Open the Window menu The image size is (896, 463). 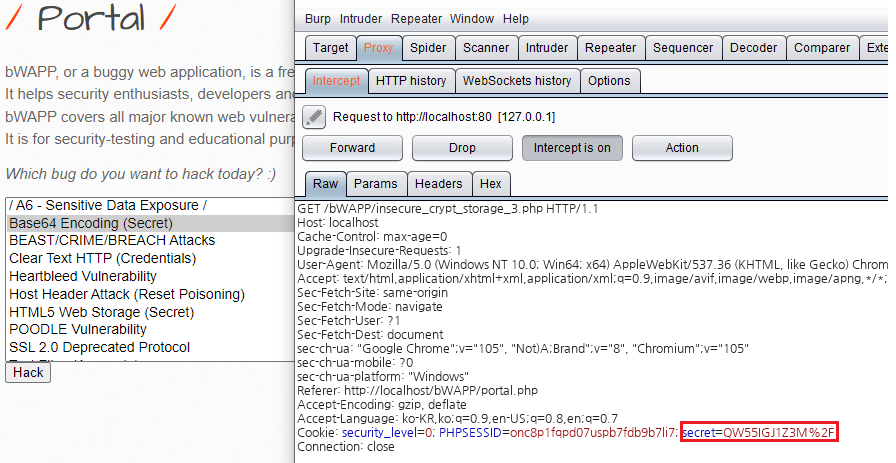pyautogui.click(x=471, y=19)
